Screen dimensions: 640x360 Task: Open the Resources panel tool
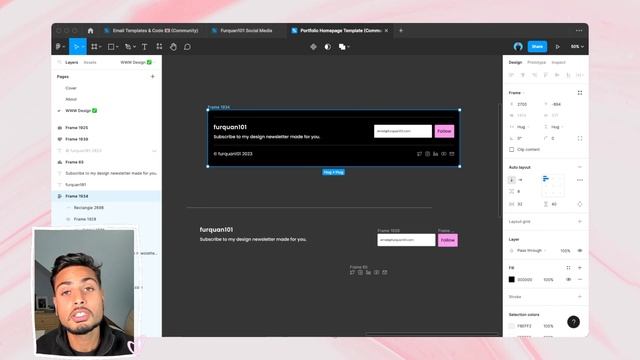[x=159, y=47]
